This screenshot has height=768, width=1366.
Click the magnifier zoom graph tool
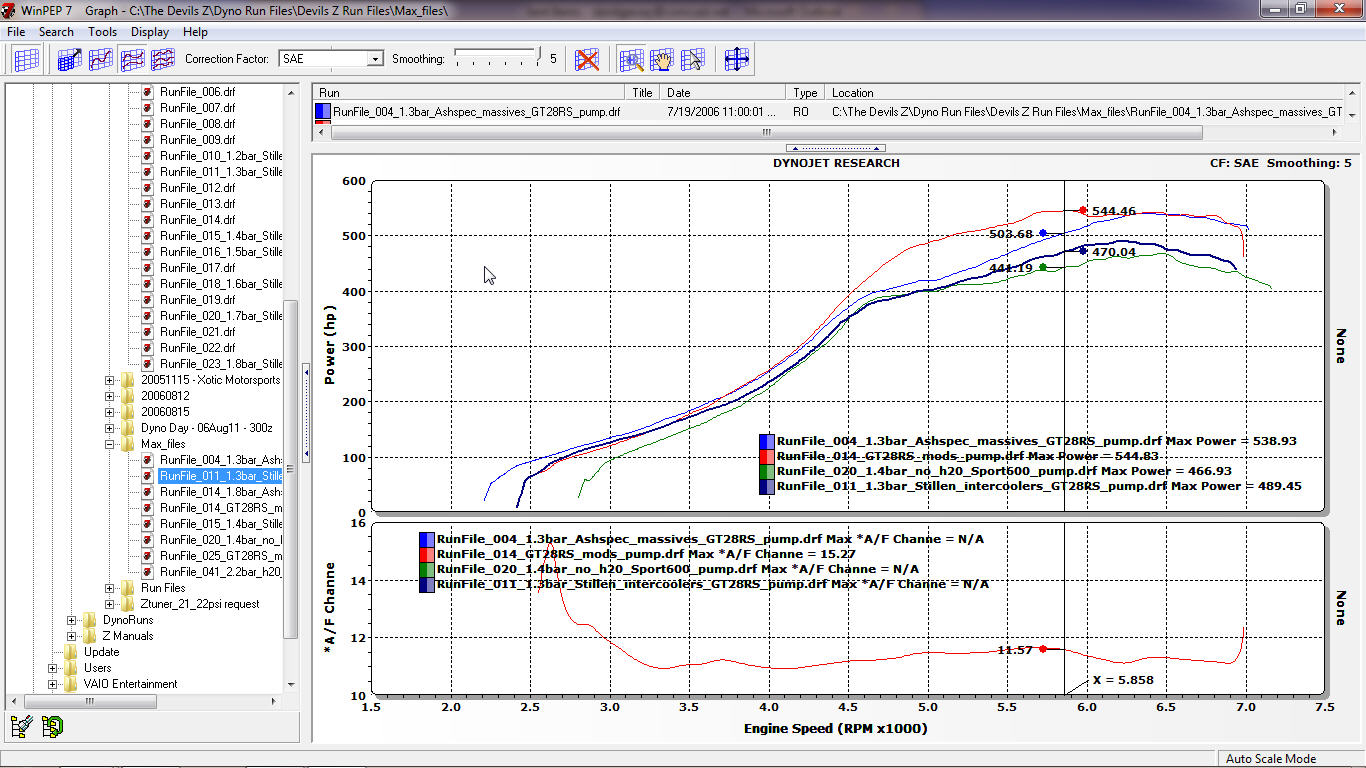point(631,60)
